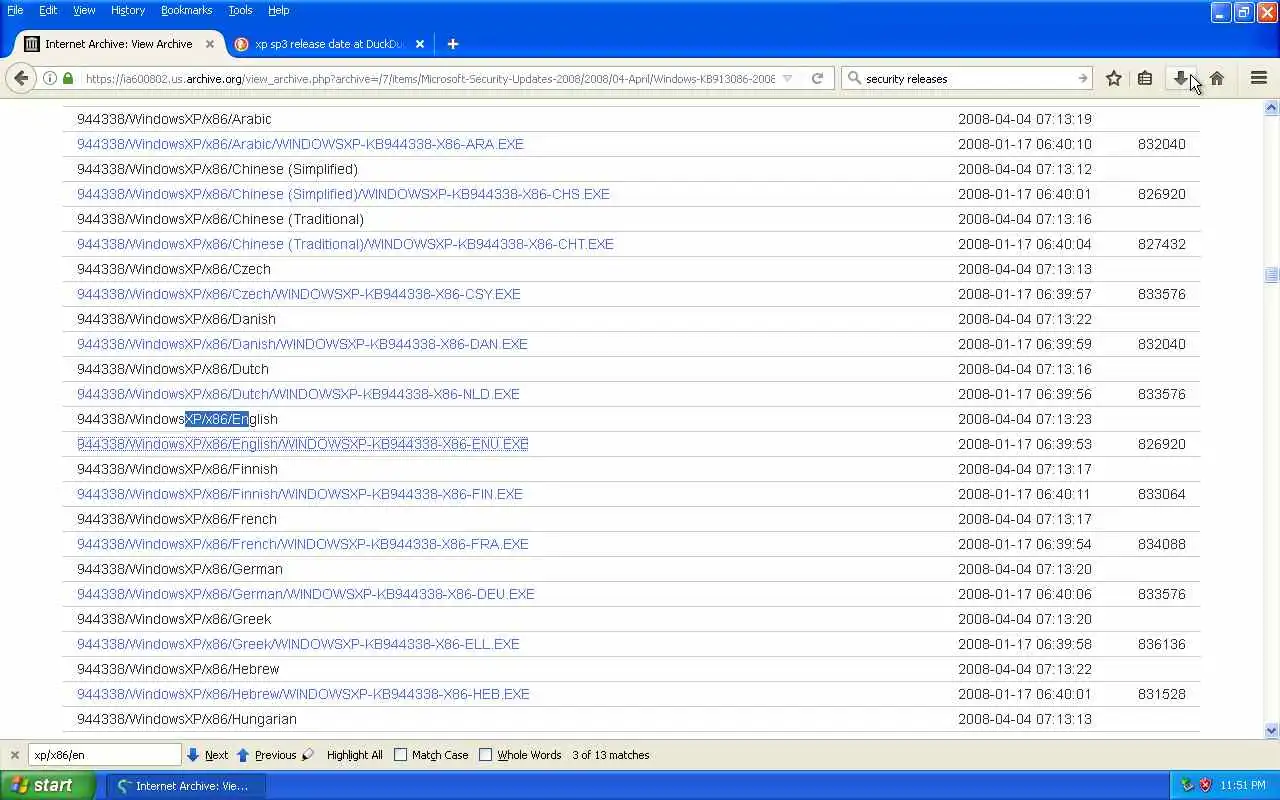Switch to xp sp3 release date tab

(330, 44)
